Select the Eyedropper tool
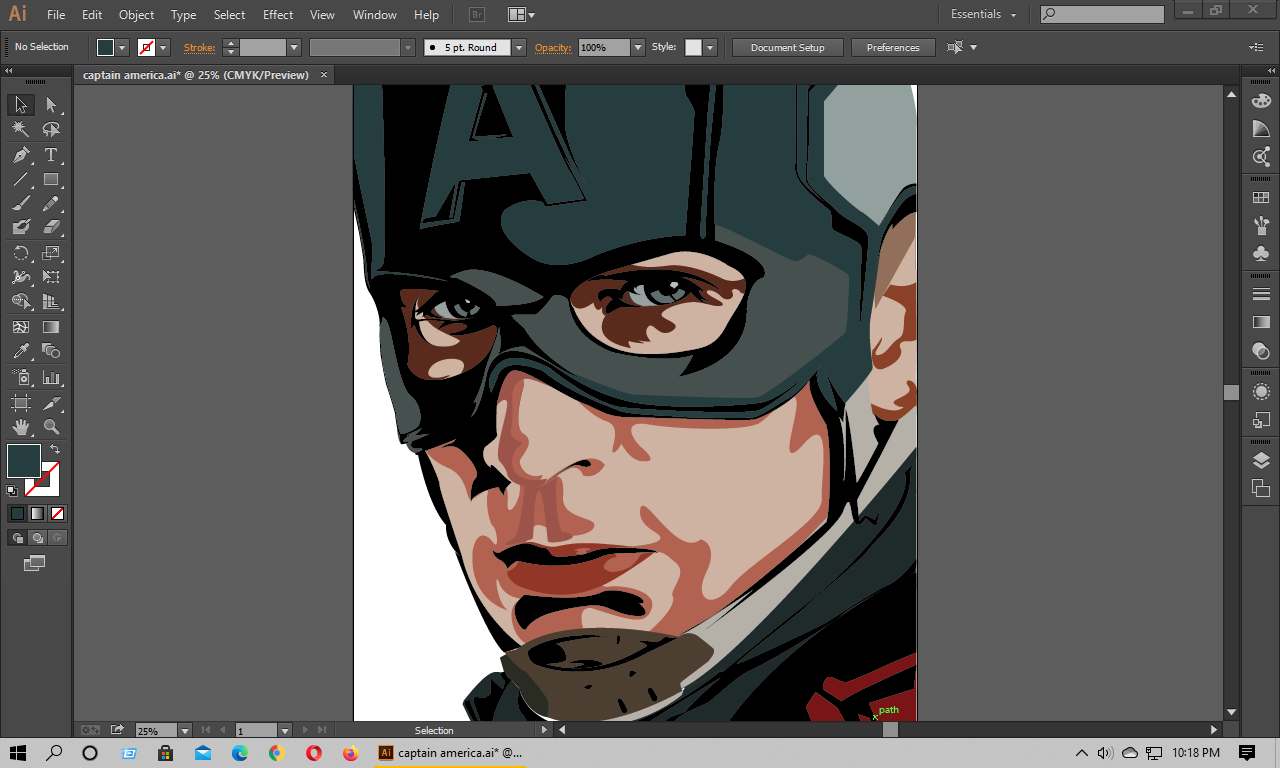1280x768 pixels. point(20,351)
